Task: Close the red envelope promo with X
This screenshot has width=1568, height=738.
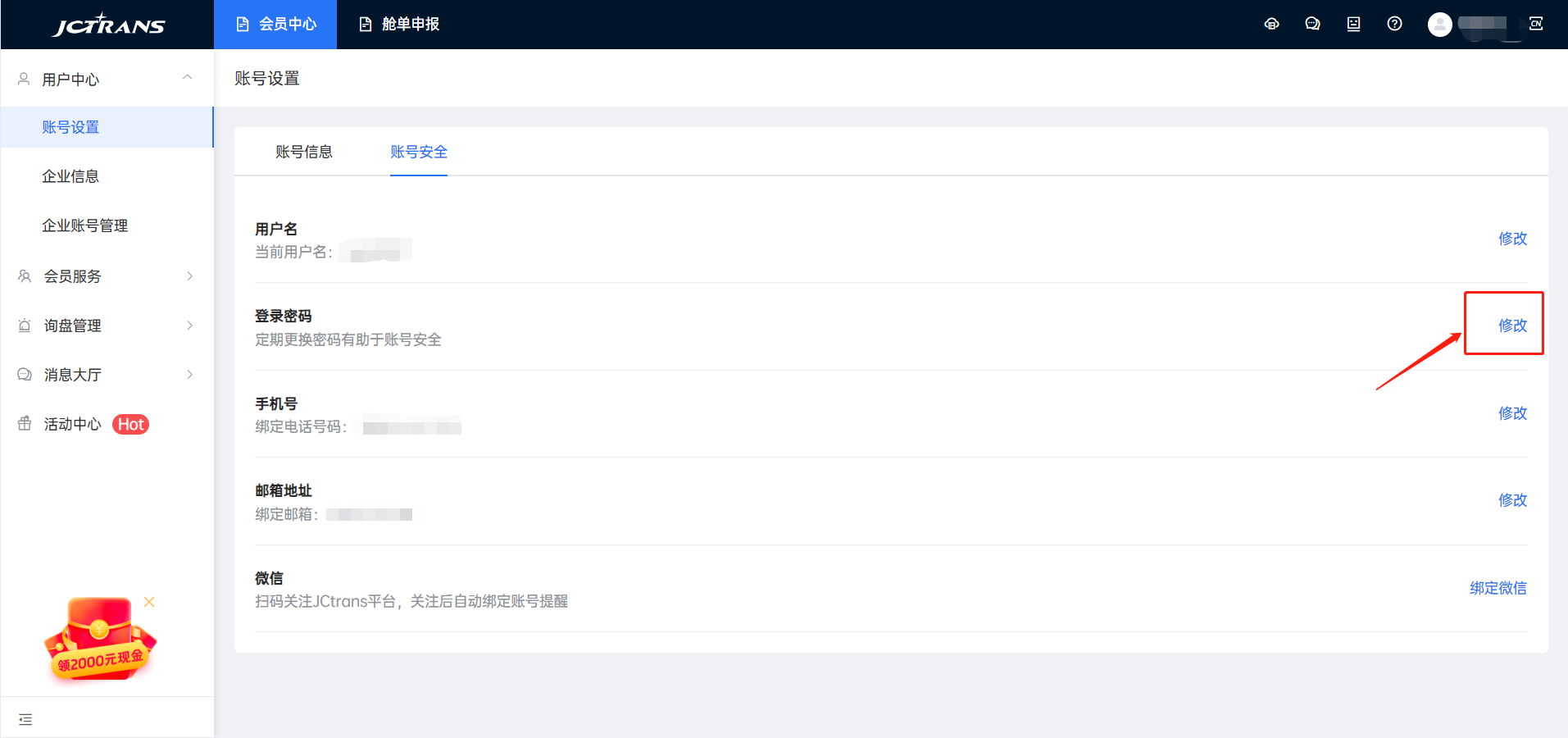Action: tap(149, 602)
